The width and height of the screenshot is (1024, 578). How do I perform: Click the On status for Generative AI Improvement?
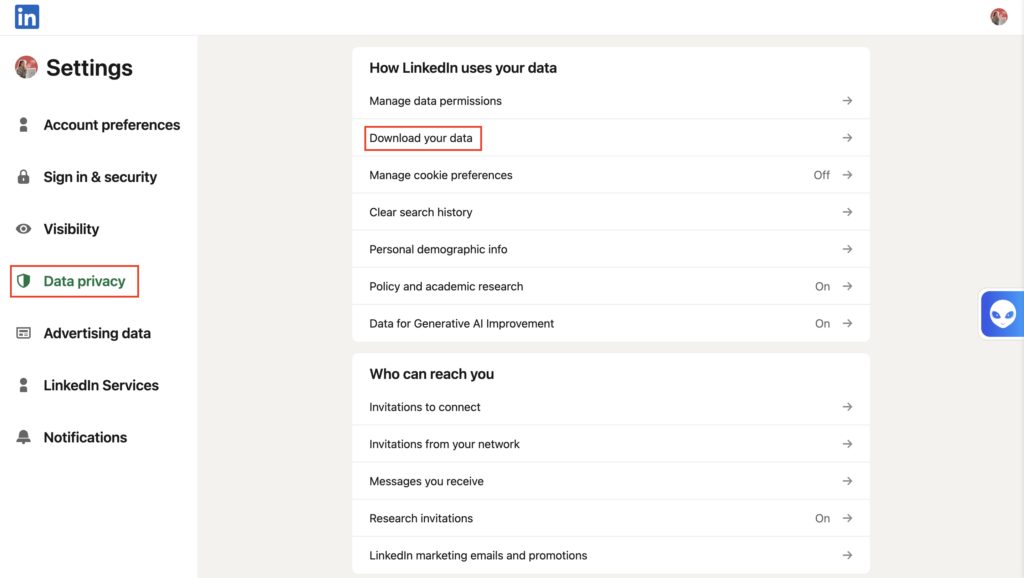pyautogui.click(x=822, y=323)
